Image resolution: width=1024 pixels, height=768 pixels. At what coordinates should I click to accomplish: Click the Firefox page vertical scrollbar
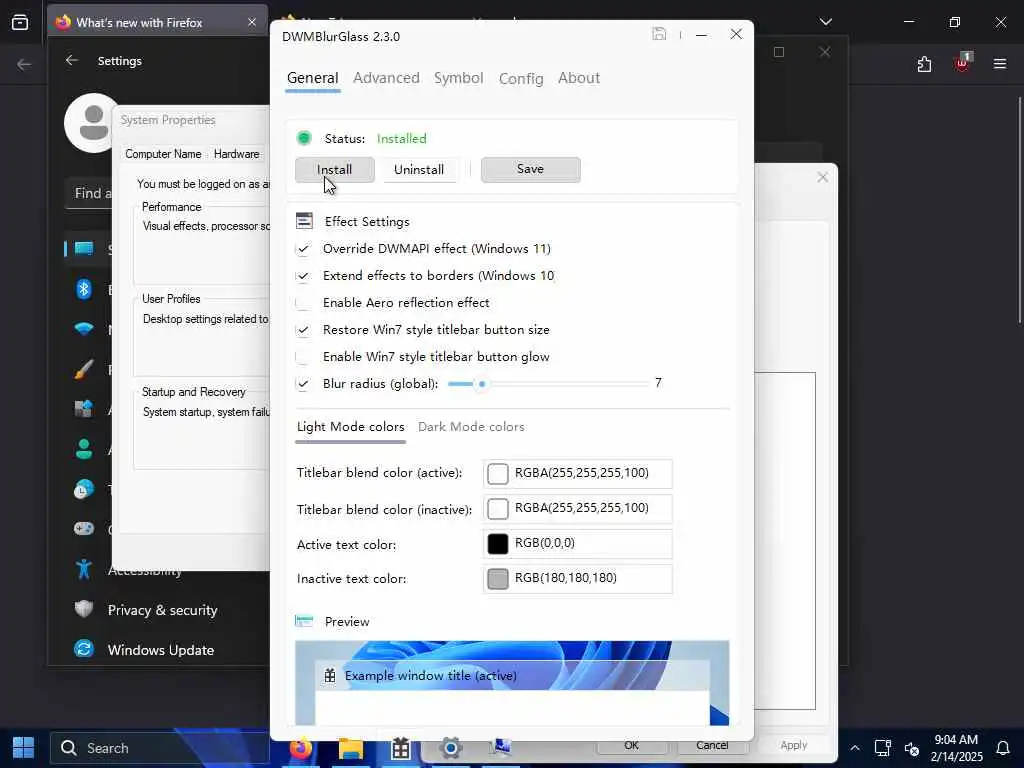coord(1019,209)
